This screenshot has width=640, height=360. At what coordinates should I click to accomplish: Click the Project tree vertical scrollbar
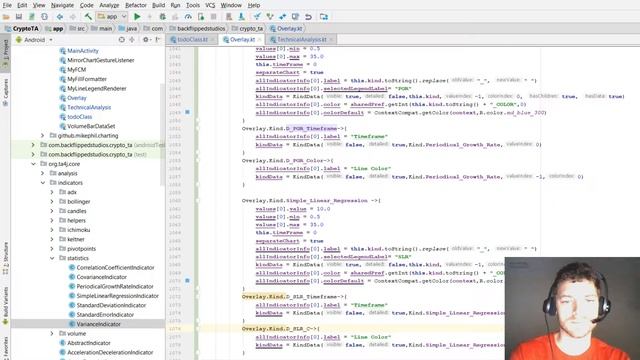coord(162,135)
